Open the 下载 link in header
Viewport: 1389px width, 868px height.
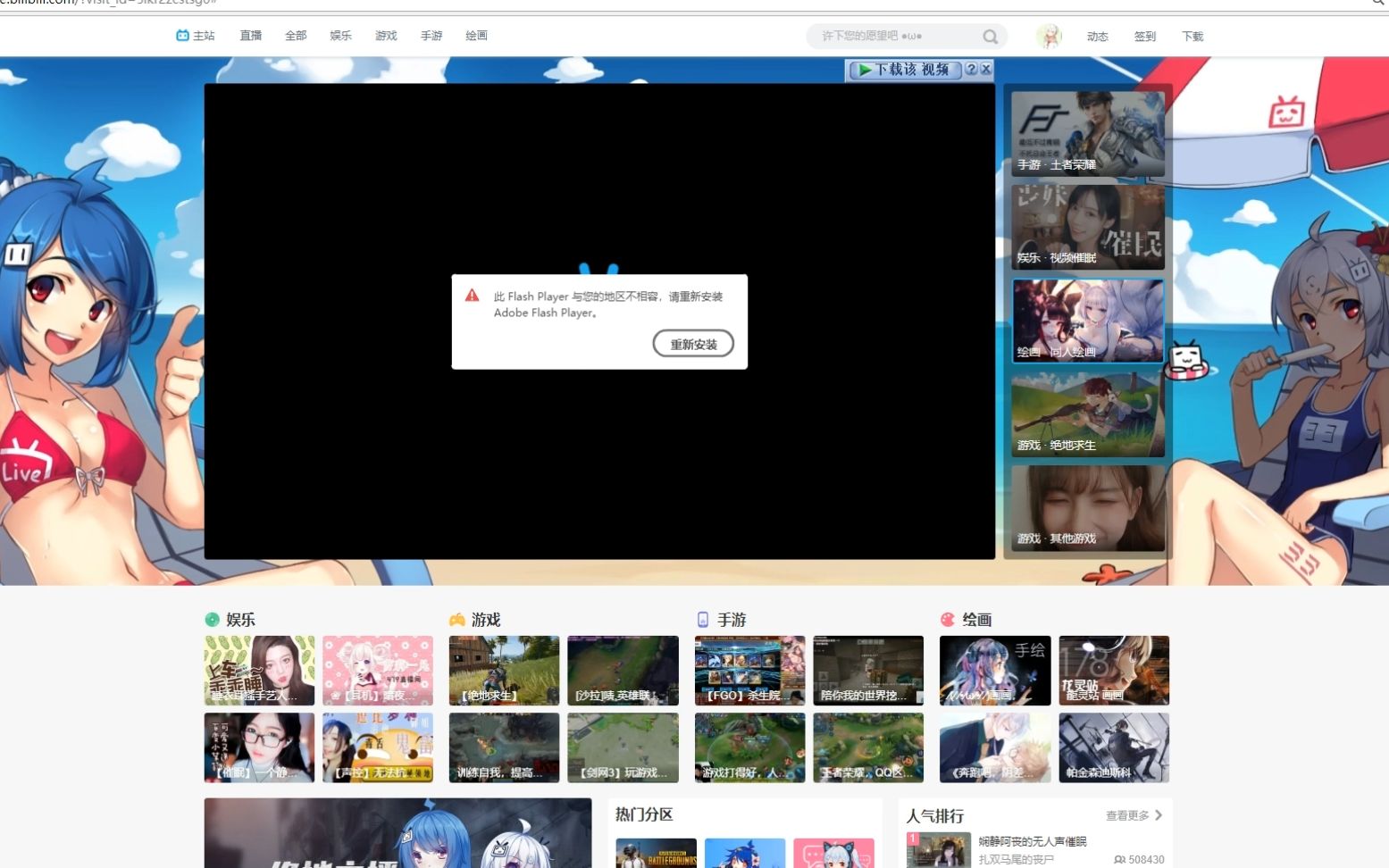coord(1192,37)
